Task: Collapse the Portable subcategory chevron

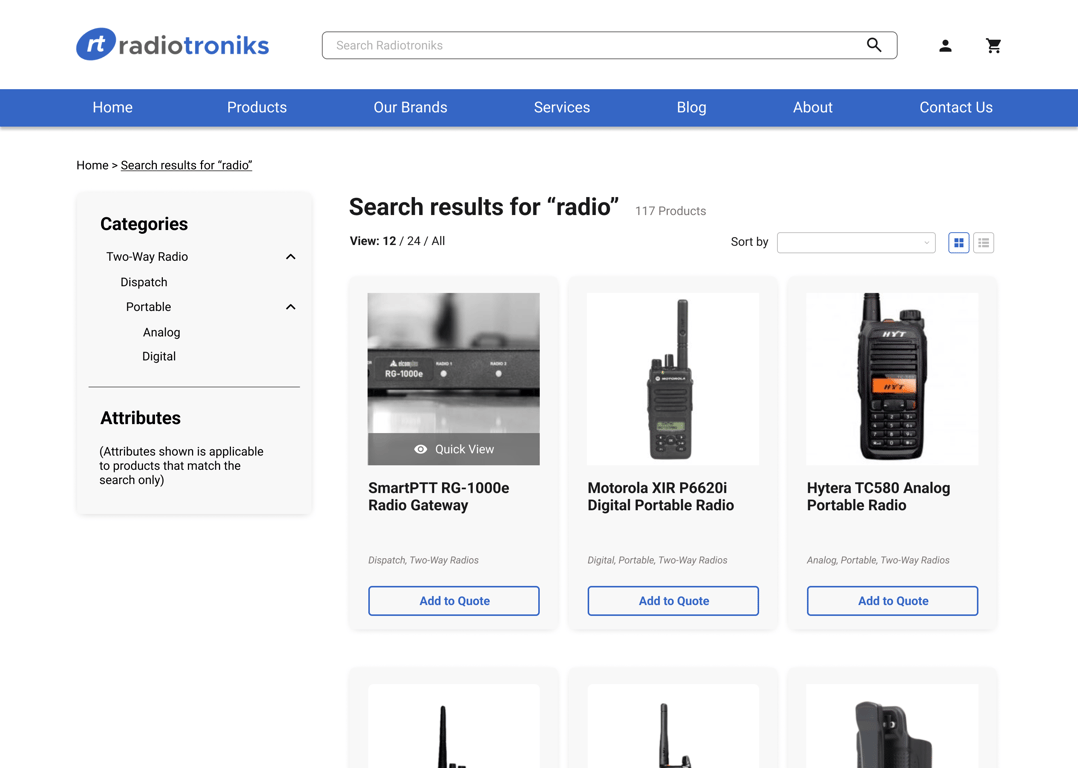Action: 291,307
